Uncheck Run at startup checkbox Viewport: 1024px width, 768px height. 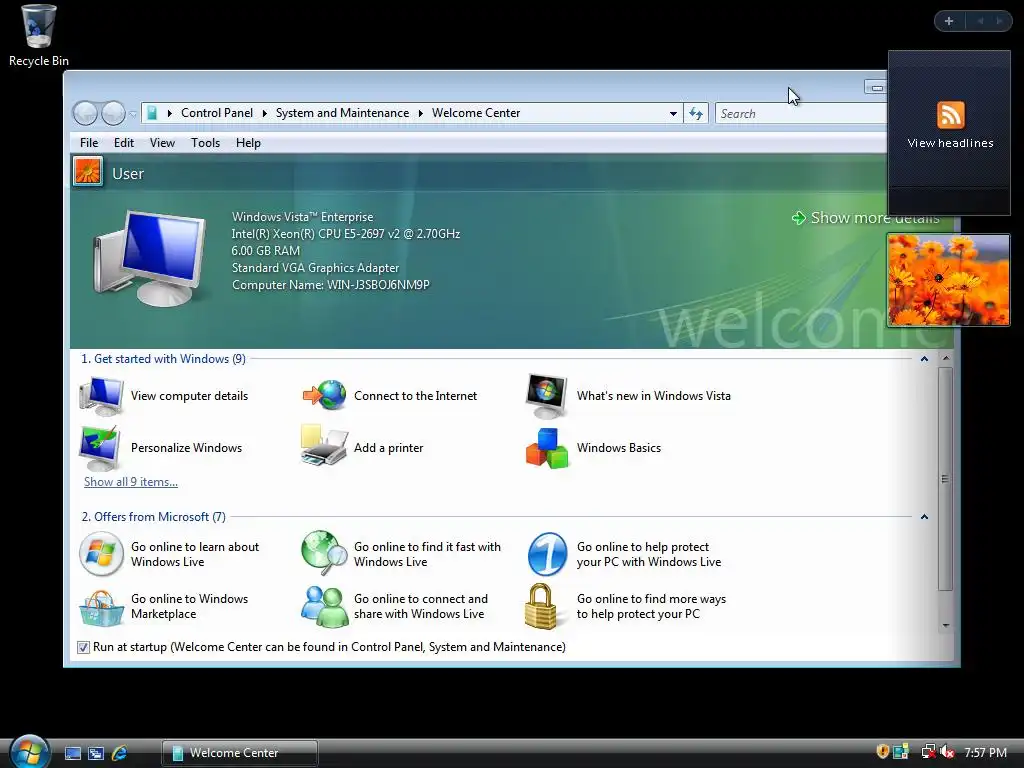point(83,647)
